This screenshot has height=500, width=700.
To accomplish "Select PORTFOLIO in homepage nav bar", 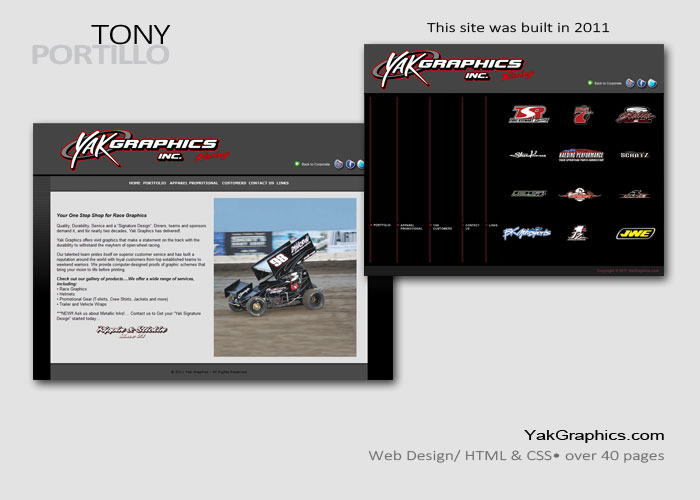I will pyautogui.click(x=154, y=183).
